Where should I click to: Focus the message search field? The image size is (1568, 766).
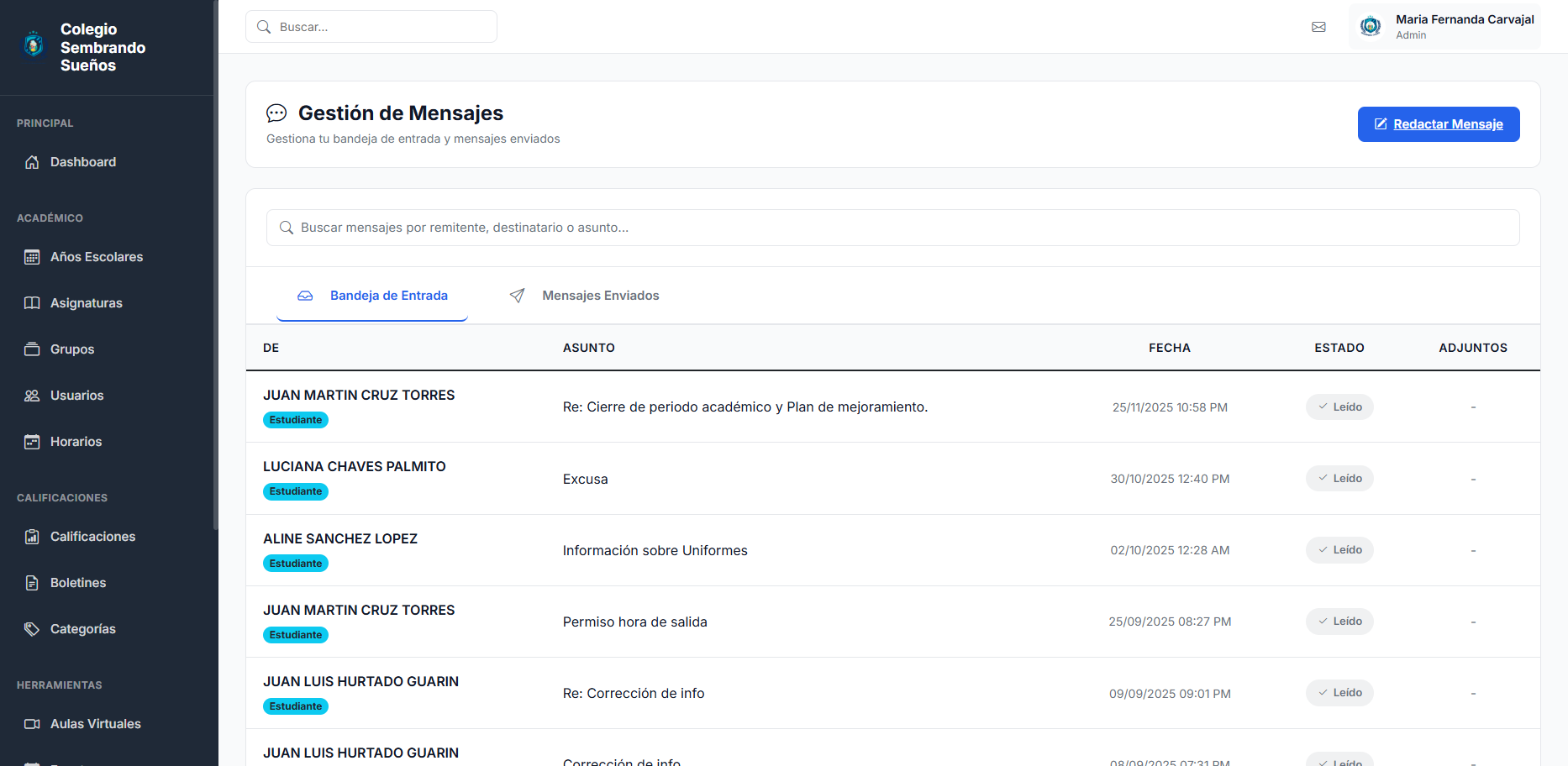(892, 228)
